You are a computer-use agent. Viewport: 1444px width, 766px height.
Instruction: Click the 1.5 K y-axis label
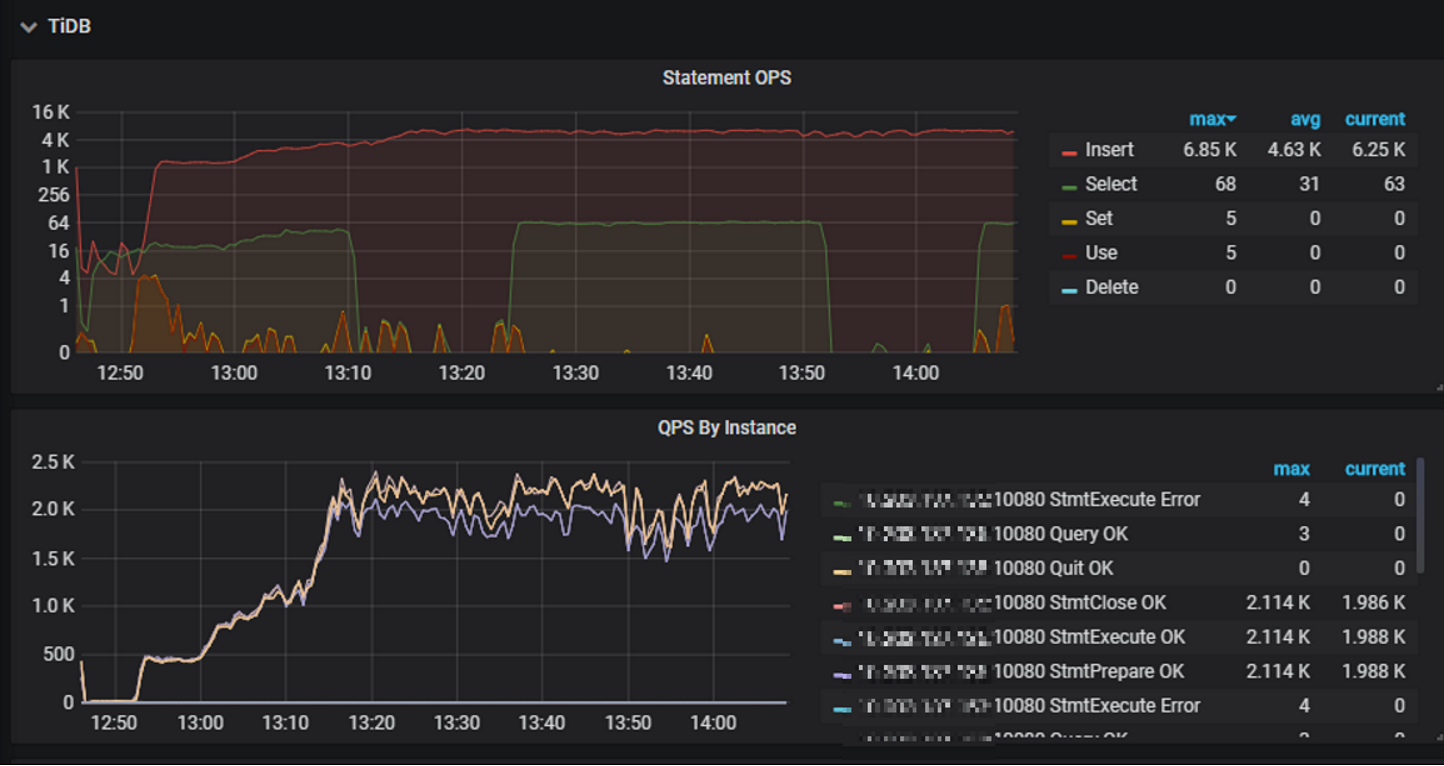[54, 558]
